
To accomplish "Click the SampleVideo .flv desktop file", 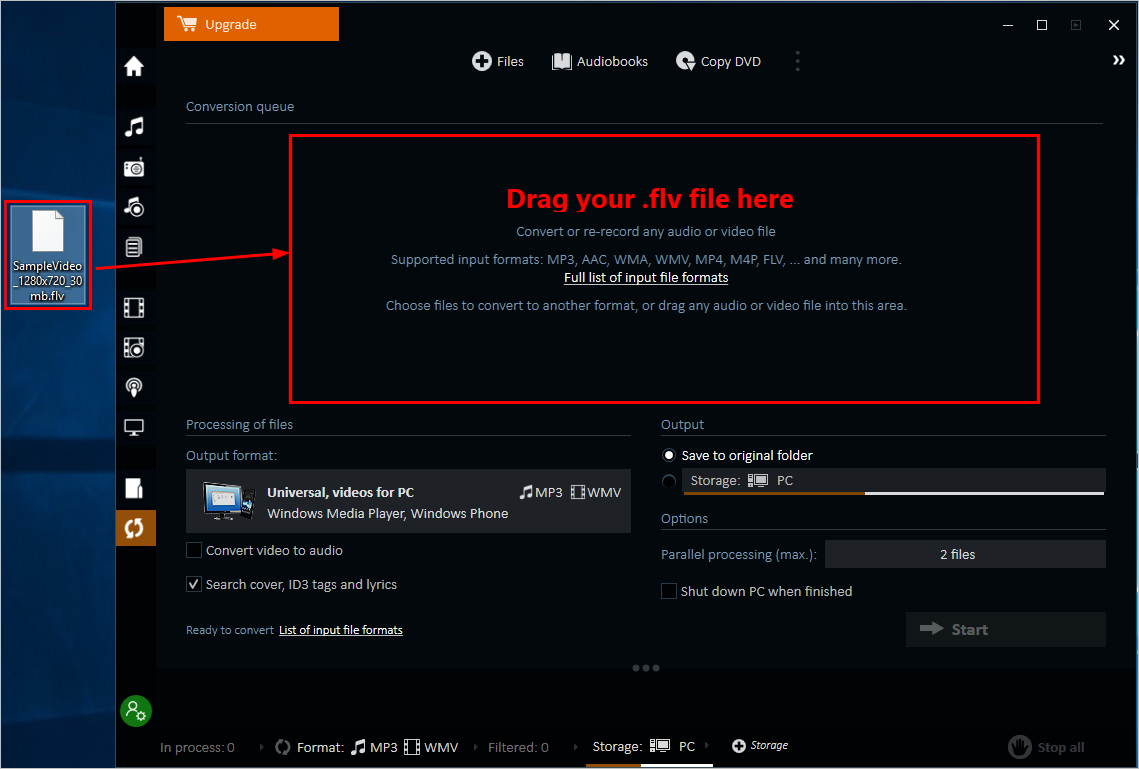I will click(48, 255).
